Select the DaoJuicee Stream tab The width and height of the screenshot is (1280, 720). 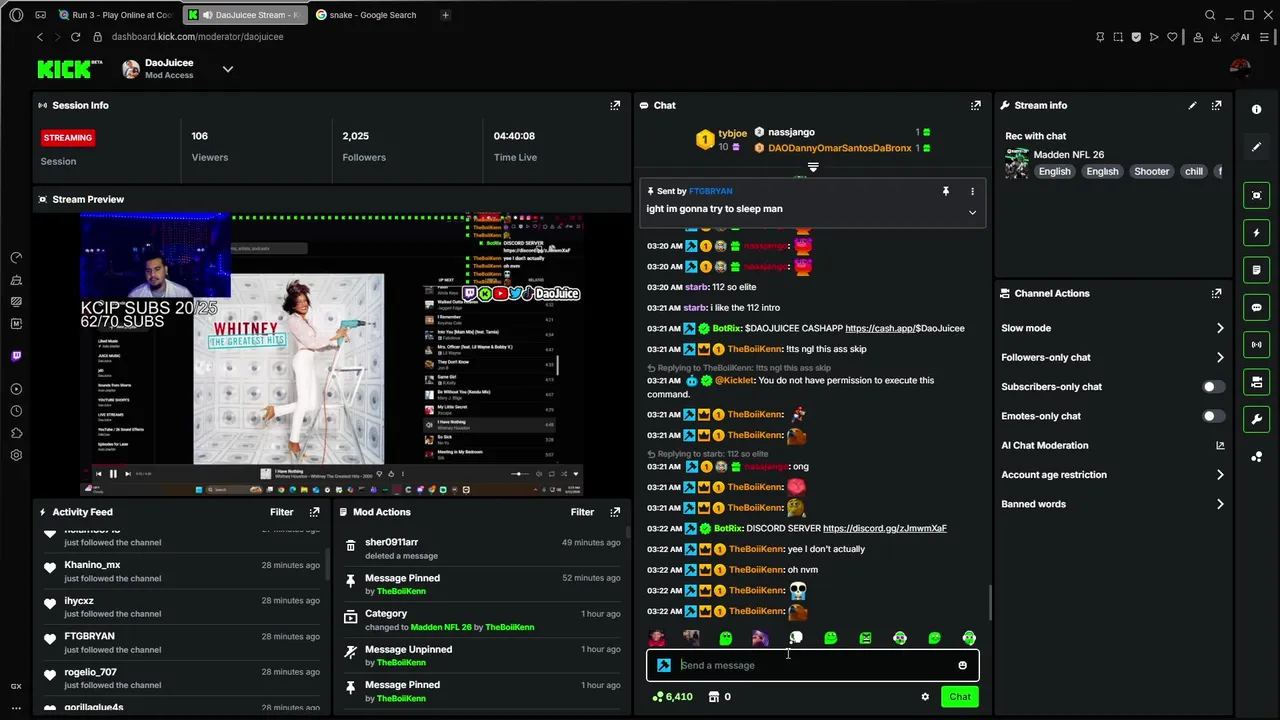pyautogui.click(x=245, y=15)
